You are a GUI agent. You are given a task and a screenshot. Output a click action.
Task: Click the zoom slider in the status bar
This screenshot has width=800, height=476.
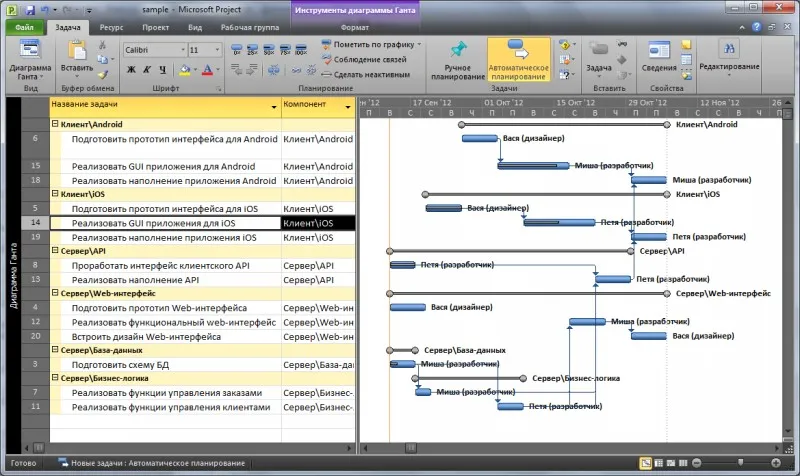pos(740,462)
